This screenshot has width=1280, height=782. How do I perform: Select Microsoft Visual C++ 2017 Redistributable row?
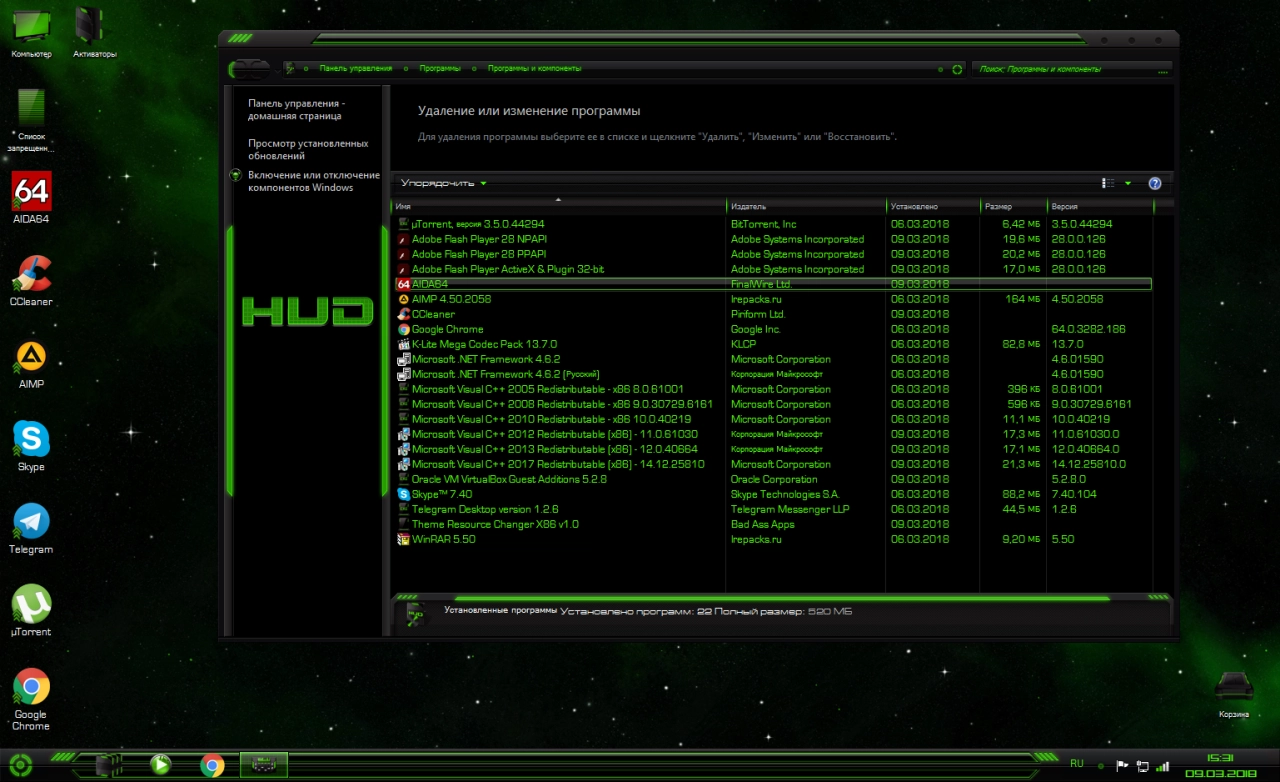click(772, 464)
